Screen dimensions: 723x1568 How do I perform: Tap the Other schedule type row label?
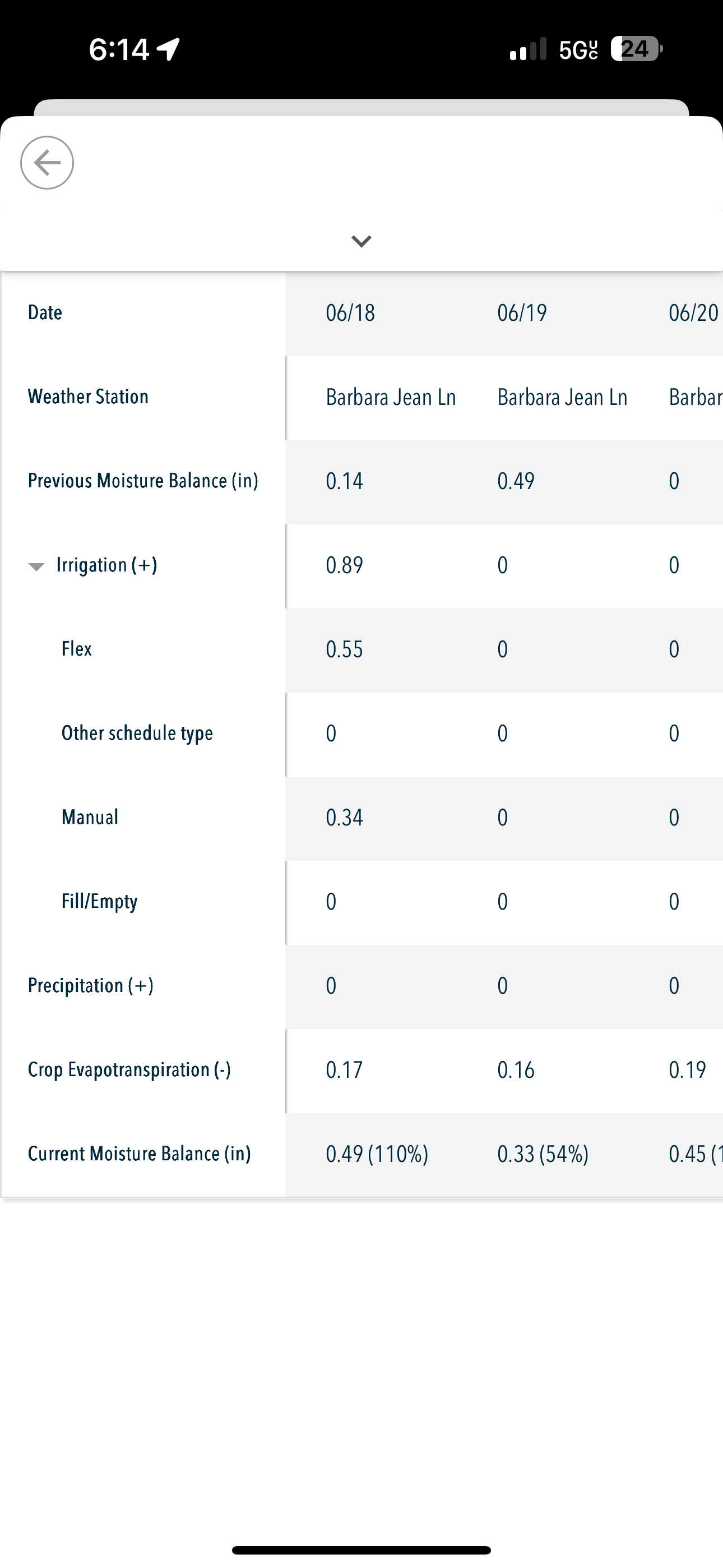point(137,734)
